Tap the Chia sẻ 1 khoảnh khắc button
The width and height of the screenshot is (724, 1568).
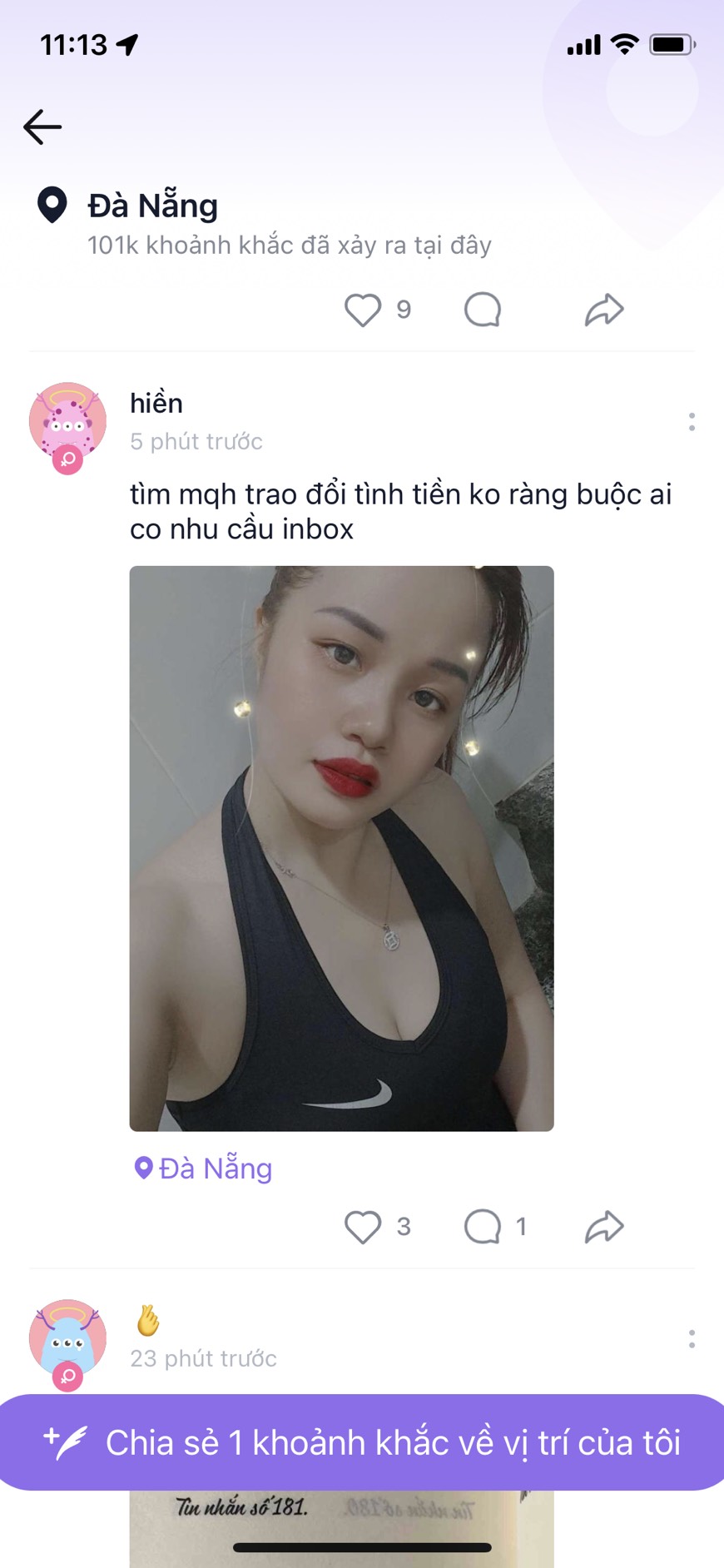[362, 1442]
